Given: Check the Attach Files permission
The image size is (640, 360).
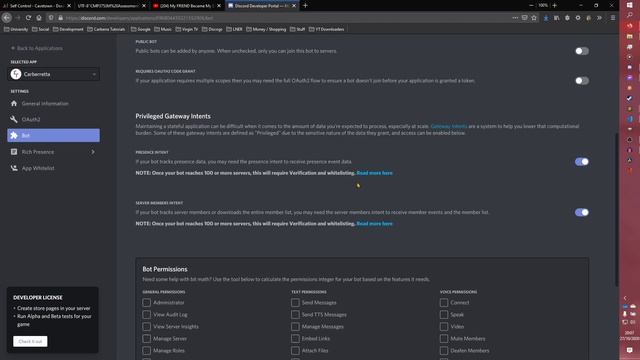Looking at the screenshot, I should (x=295, y=350).
